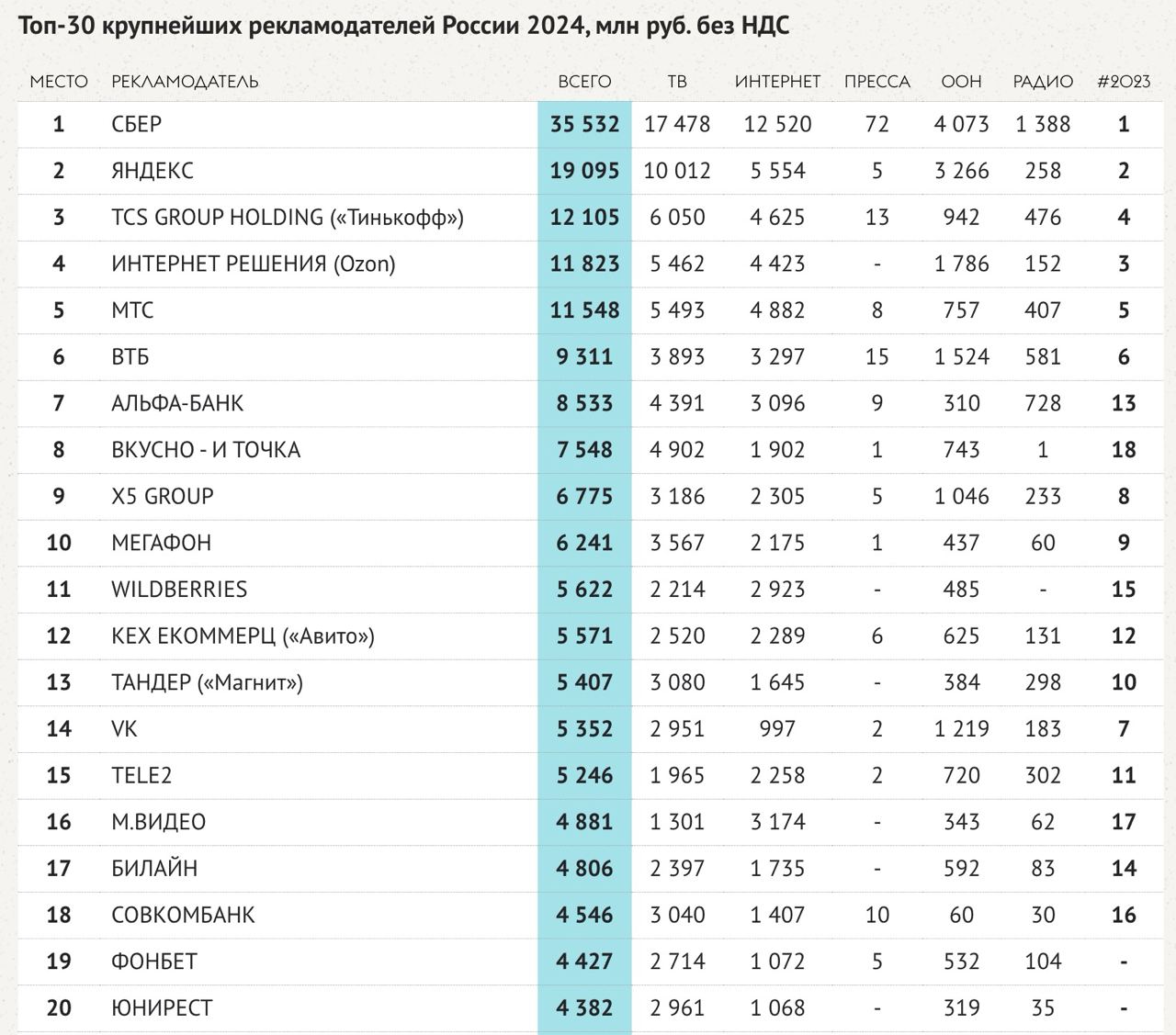Viewport: 1176px width, 1035px height.
Task: Click total value 5 352
Action: point(585,729)
